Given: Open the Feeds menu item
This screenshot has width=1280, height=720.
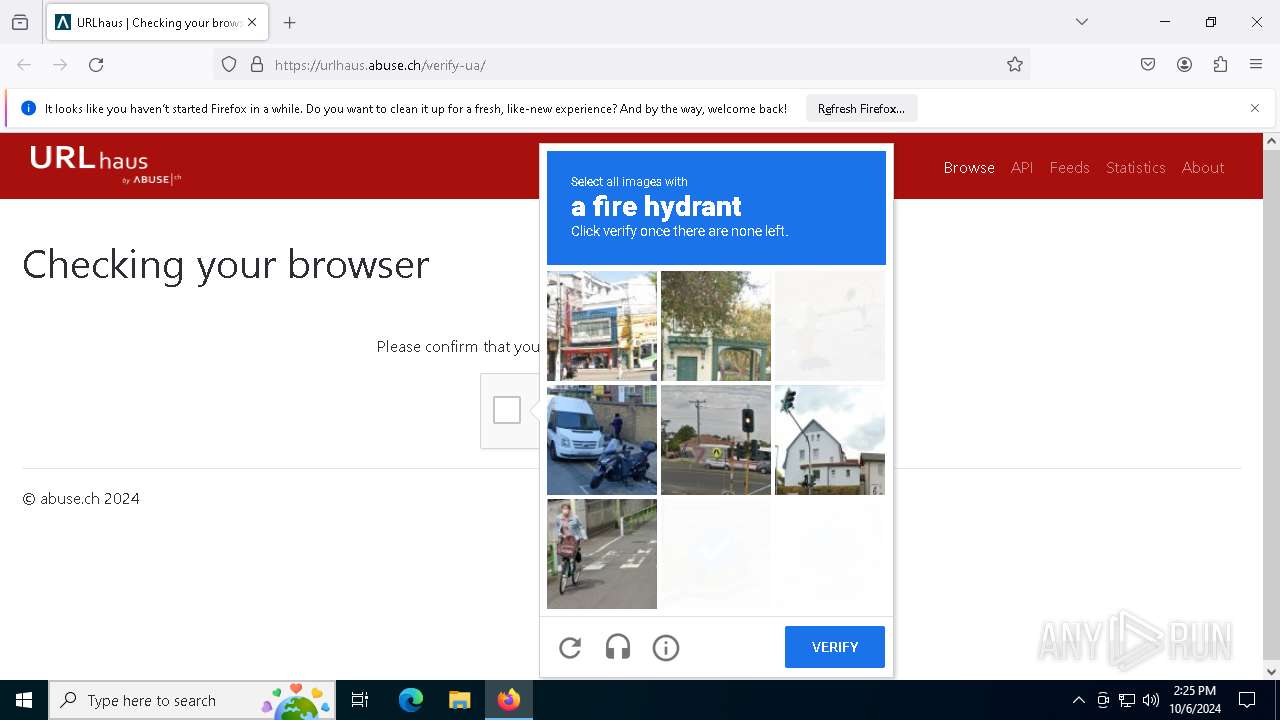Looking at the screenshot, I should pyautogui.click(x=1069, y=167).
